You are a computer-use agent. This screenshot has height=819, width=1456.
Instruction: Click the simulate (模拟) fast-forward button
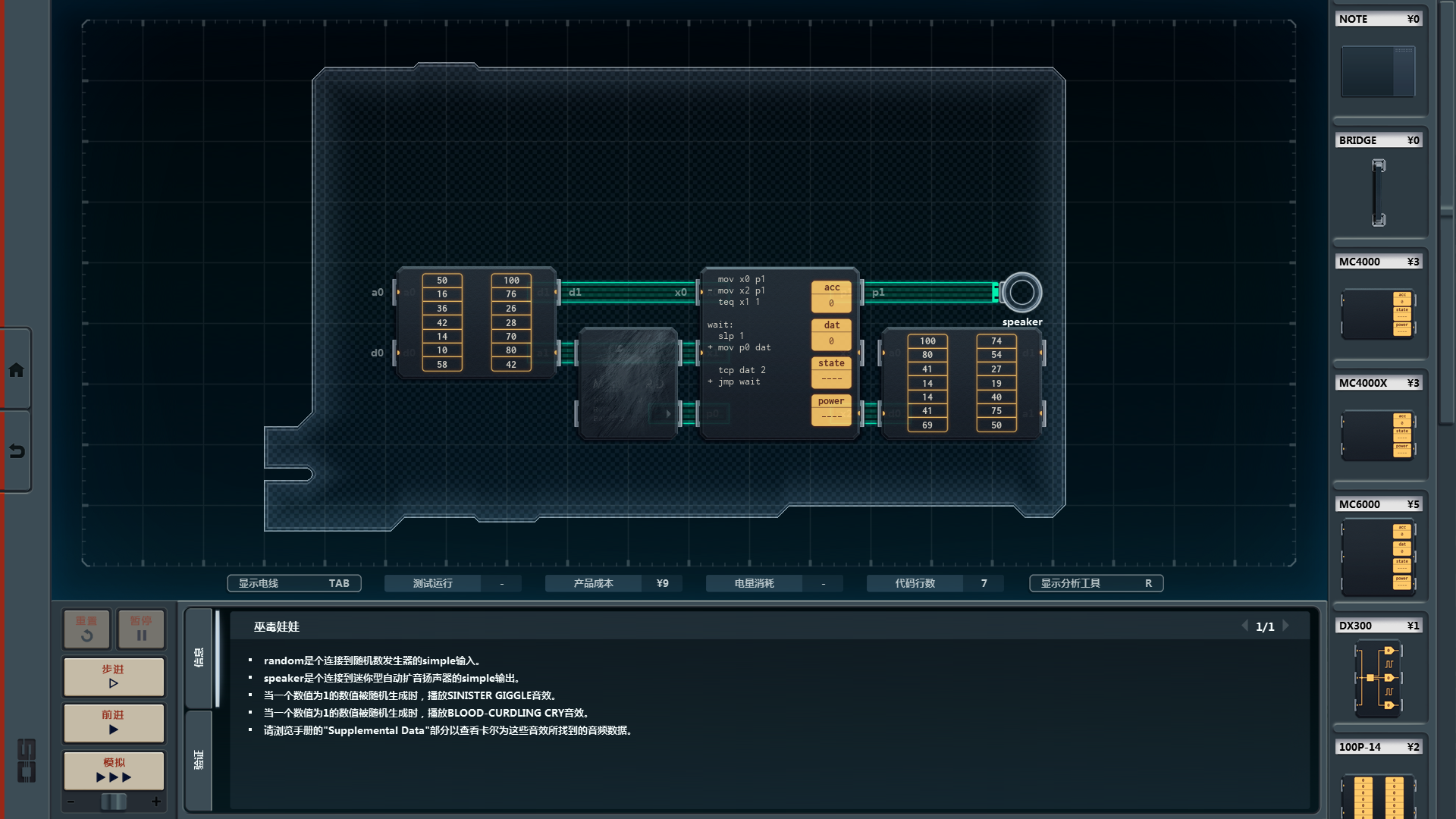[114, 770]
